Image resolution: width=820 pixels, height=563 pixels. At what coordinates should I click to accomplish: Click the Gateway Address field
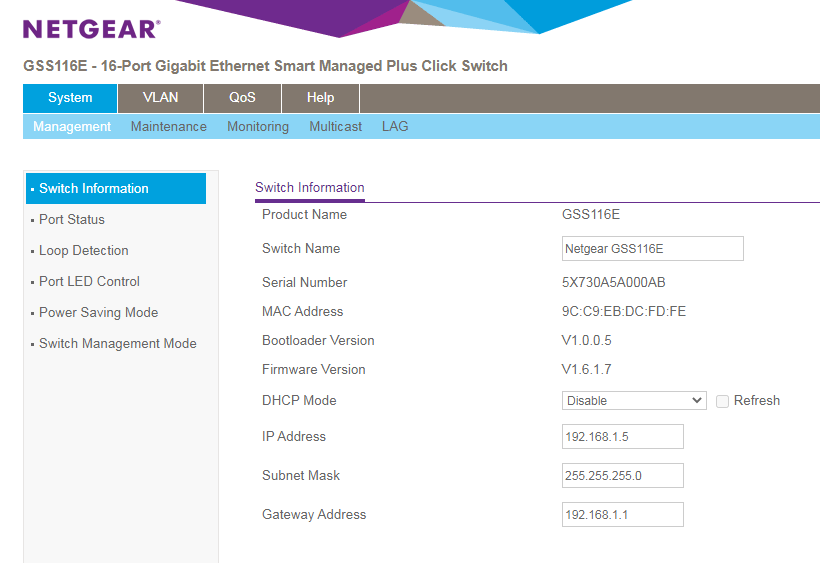click(622, 515)
